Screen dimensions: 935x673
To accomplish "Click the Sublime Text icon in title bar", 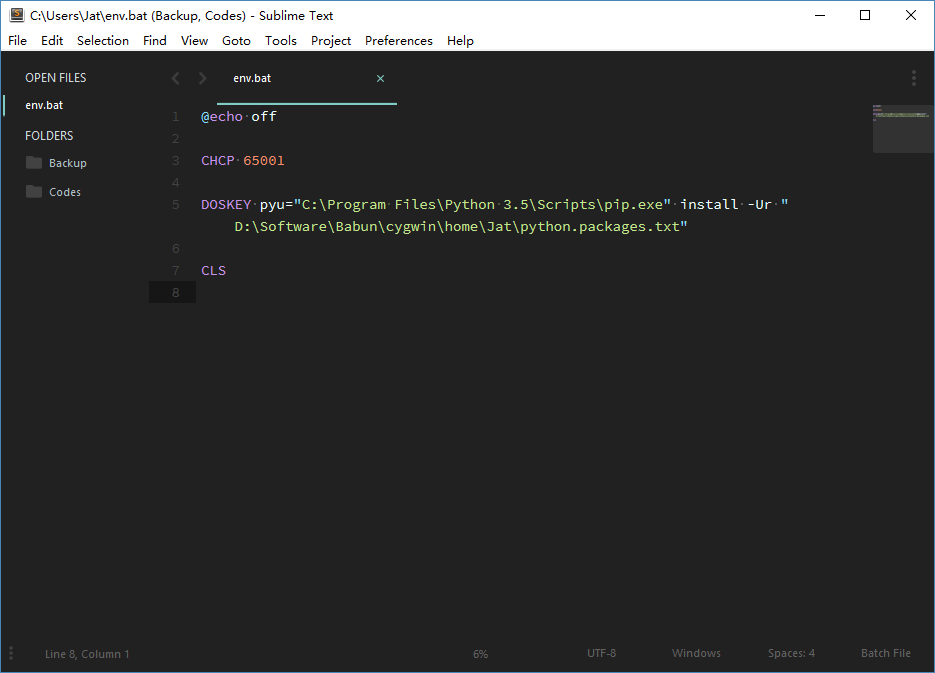I will (17, 15).
